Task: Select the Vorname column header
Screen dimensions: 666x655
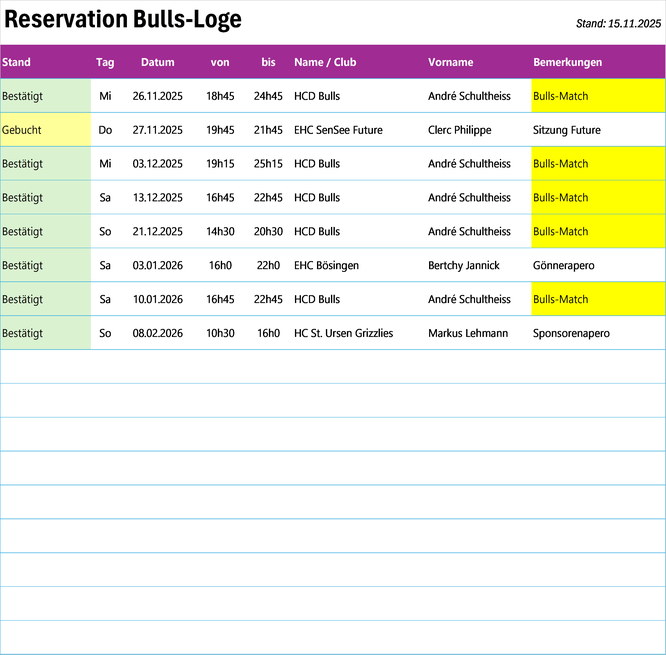Action: (x=450, y=62)
